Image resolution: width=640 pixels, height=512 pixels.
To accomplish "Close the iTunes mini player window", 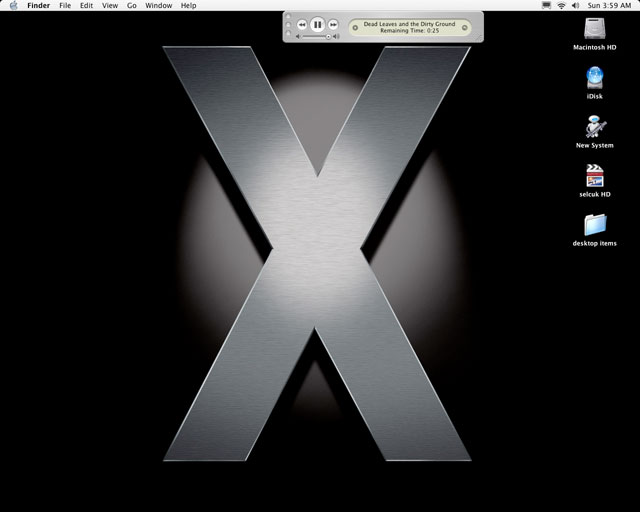I will click(x=288, y=17).
